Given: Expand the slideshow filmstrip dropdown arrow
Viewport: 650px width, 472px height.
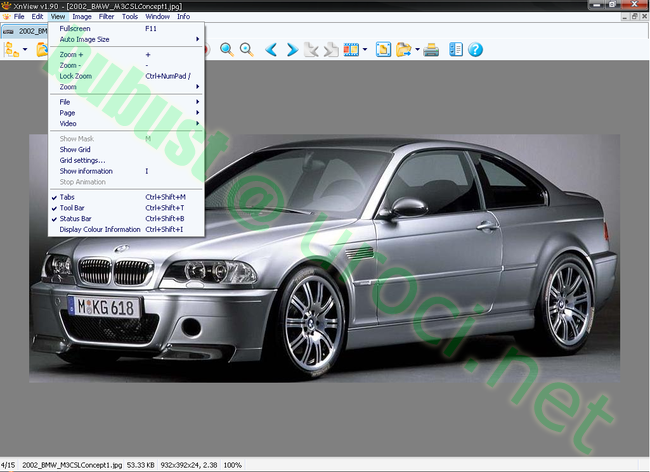Looking at the screenshot, I should coord(365,49).
